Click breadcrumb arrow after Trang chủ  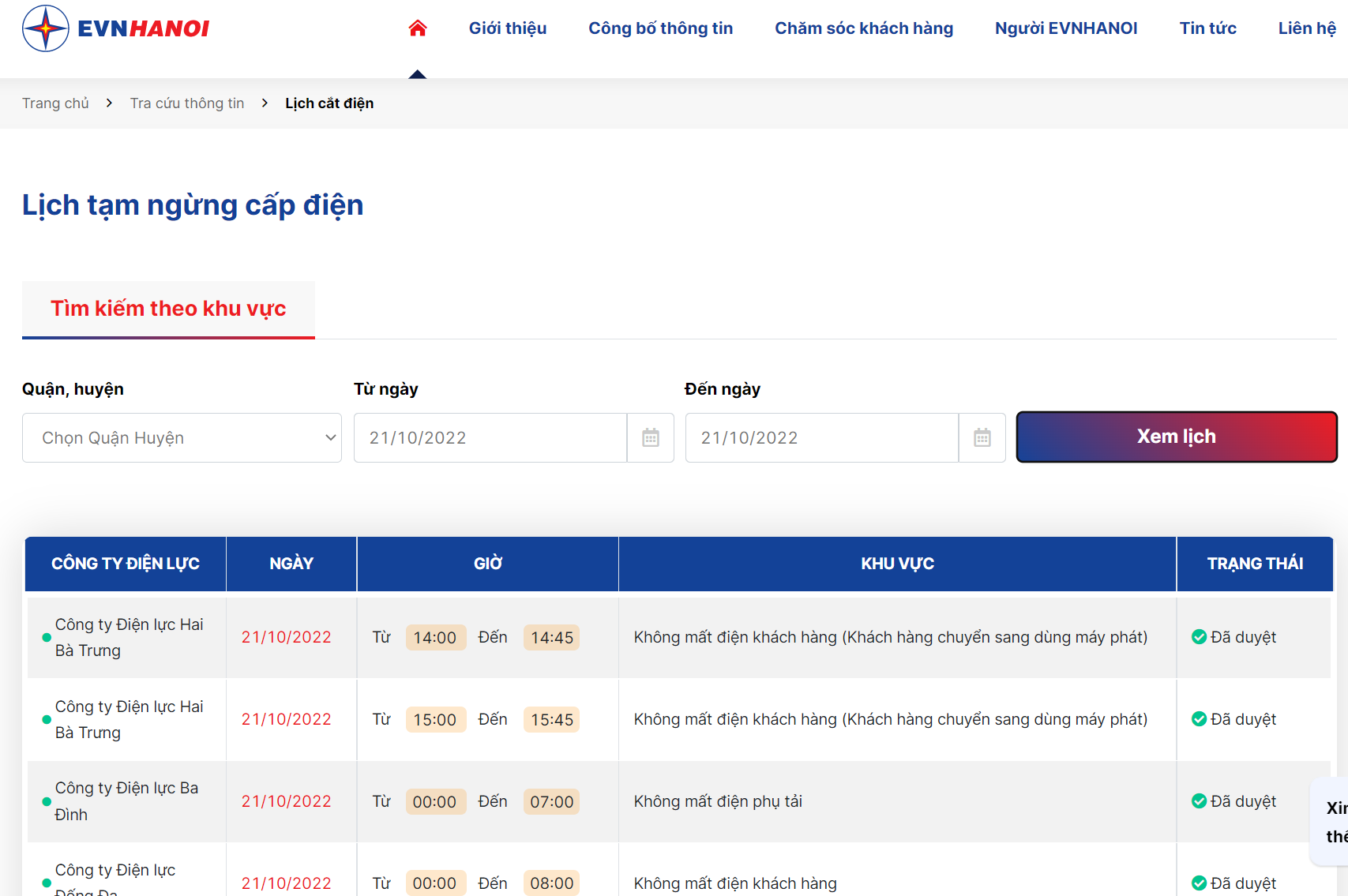109,103
